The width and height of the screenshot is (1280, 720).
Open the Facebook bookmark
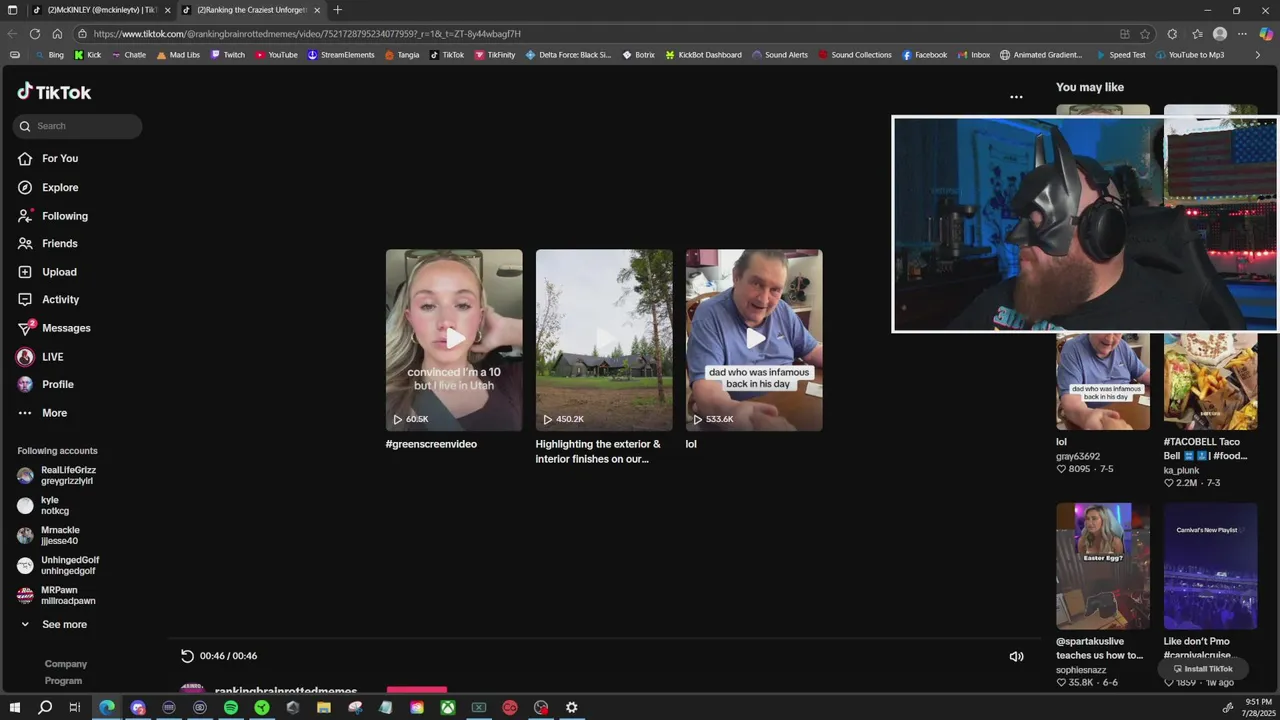924,55
